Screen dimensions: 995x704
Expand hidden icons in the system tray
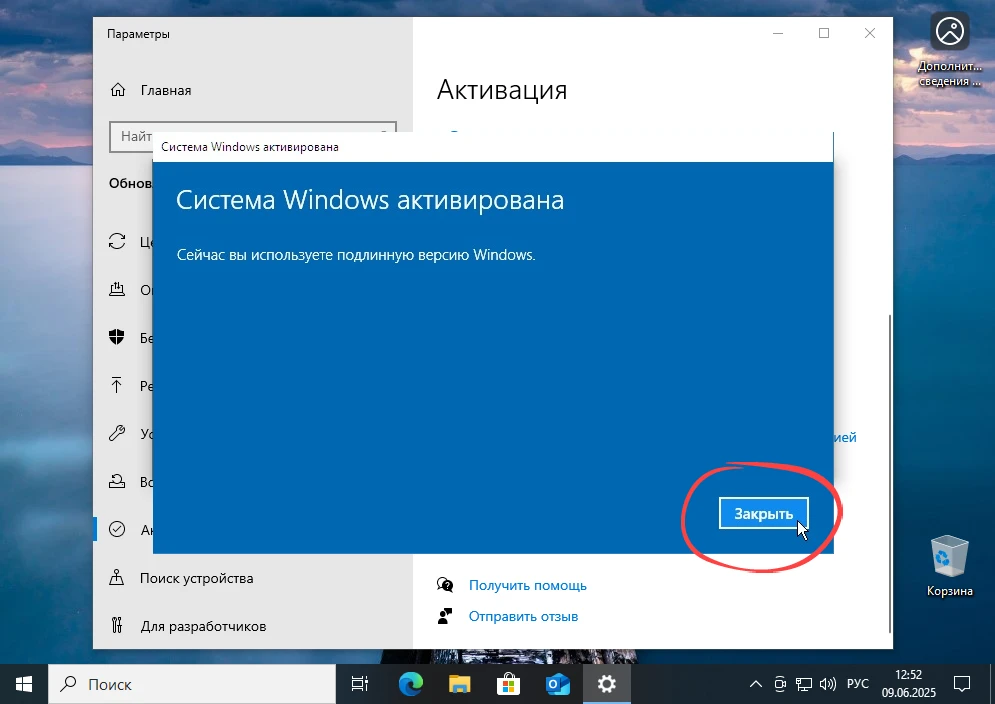point(755,684)
